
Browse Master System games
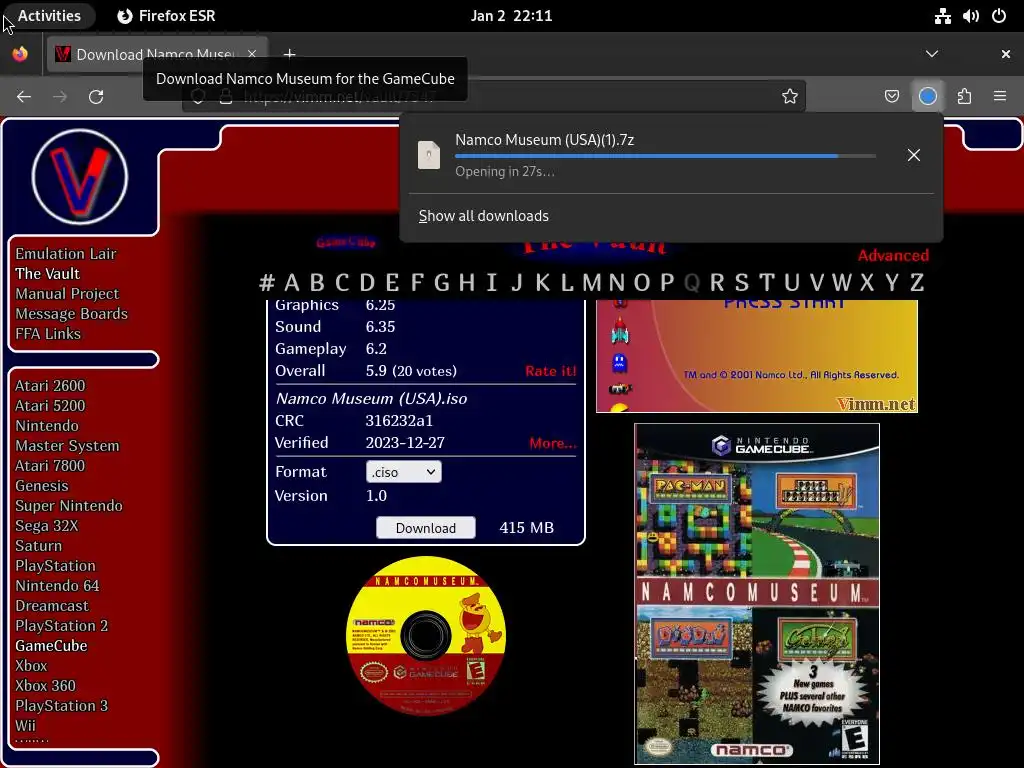tap(67, 446)
